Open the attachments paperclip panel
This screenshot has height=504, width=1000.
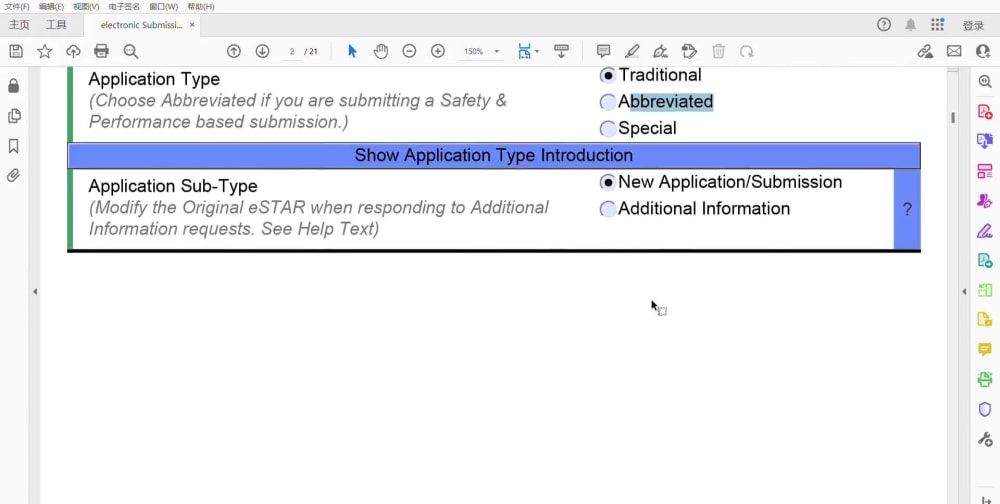click(13, 175)
